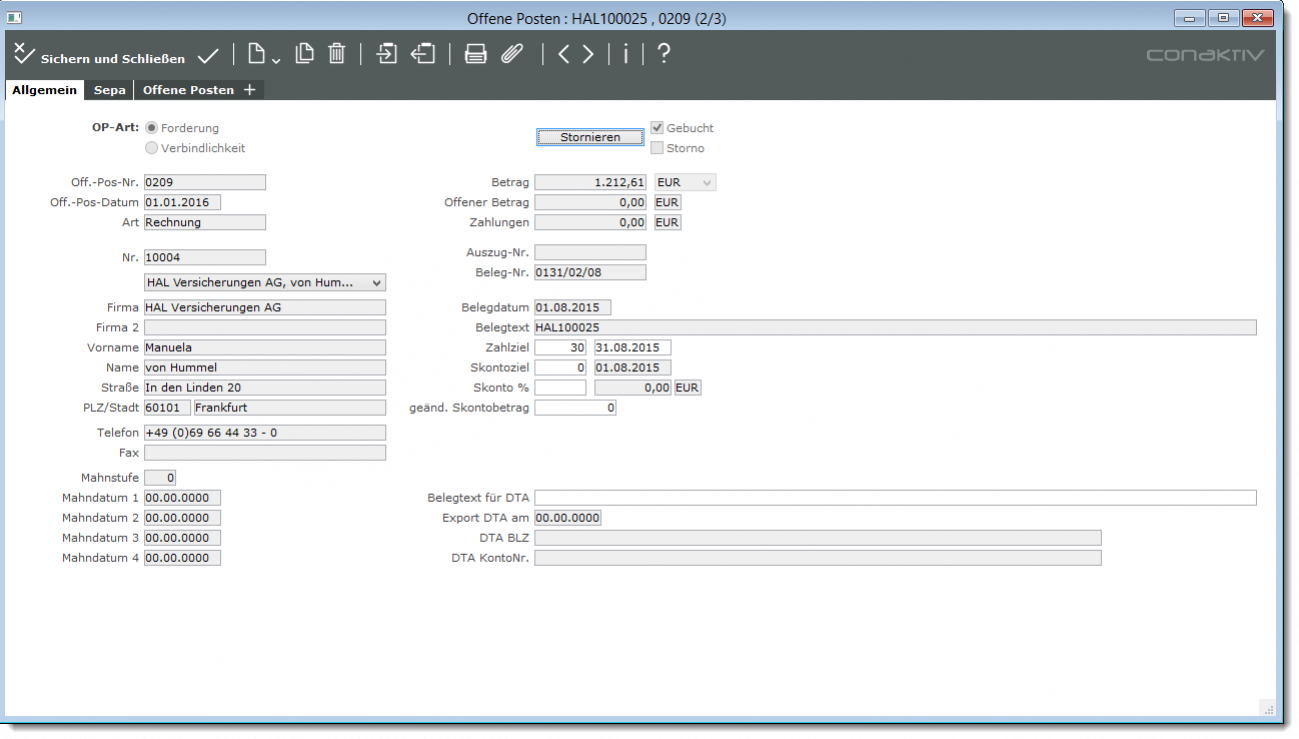Toggle the Gebucht checkbox
1299x739 pixels.
tap(657, 128)
